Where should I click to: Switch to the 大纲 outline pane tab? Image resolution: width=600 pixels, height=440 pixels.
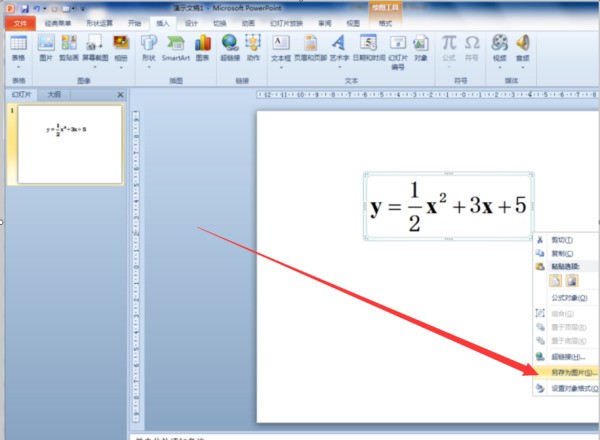pos(53,94)
